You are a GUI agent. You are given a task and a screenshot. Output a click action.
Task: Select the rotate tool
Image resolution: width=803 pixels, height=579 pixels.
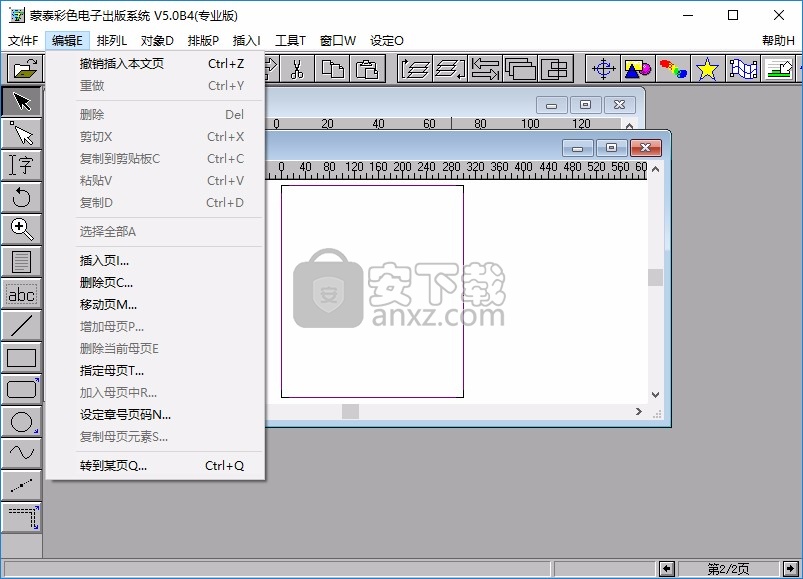point(22,197)
